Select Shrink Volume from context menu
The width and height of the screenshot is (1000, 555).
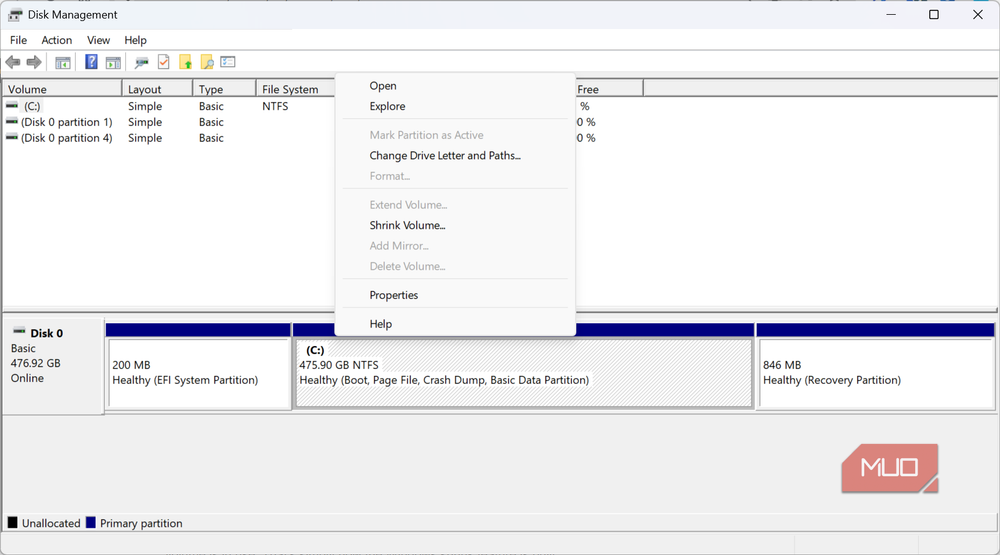[x=455, y=225]
